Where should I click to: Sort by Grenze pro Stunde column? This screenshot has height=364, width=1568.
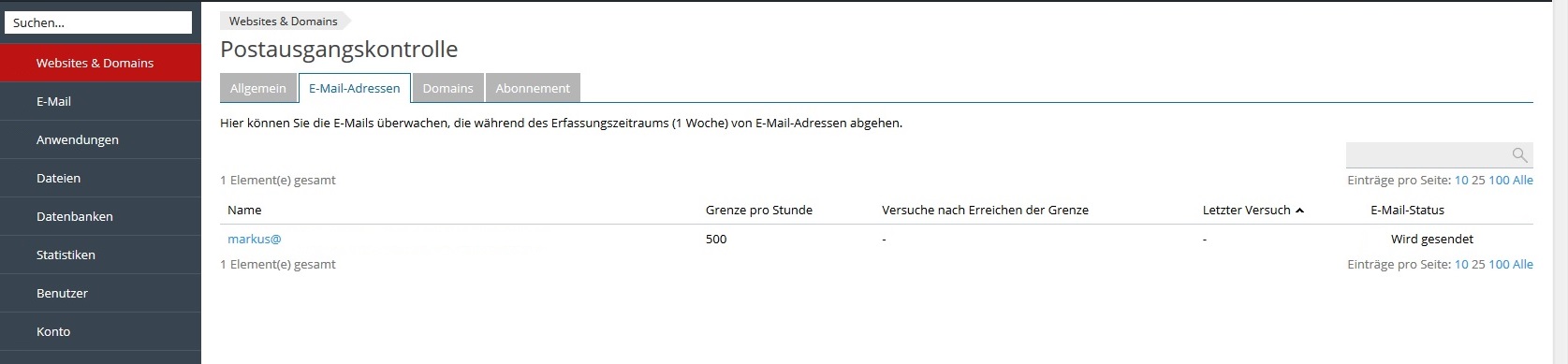tap(759, 210)
